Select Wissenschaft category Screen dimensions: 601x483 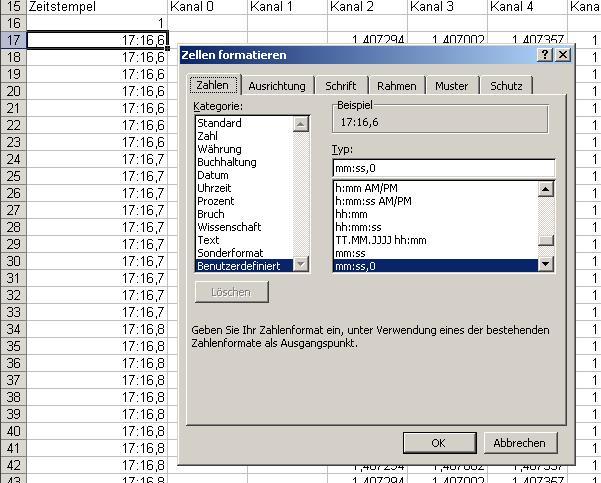click(244, 227)
